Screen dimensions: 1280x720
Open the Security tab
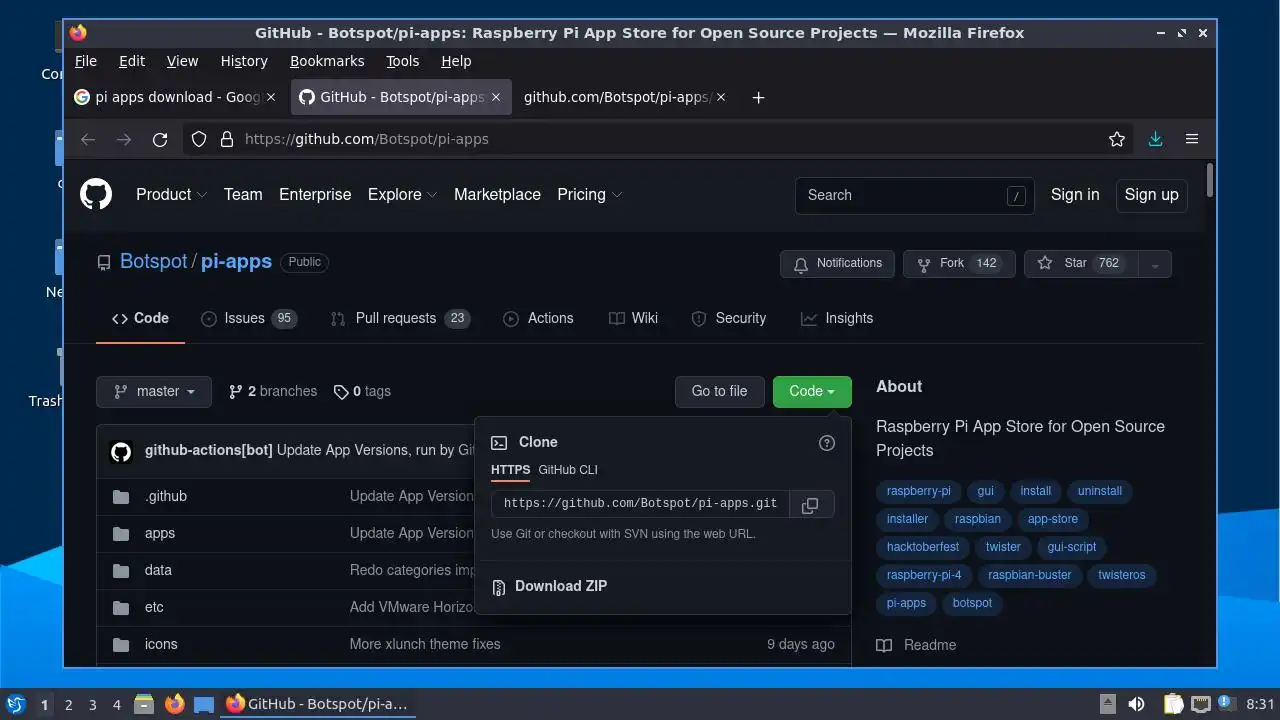[x=729, y=318]
